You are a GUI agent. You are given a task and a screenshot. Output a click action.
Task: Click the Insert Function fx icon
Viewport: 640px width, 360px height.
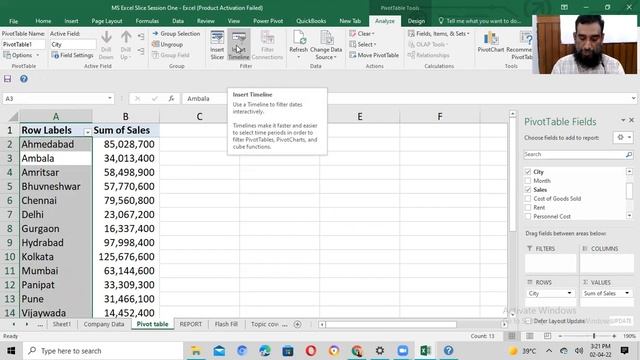171,98
